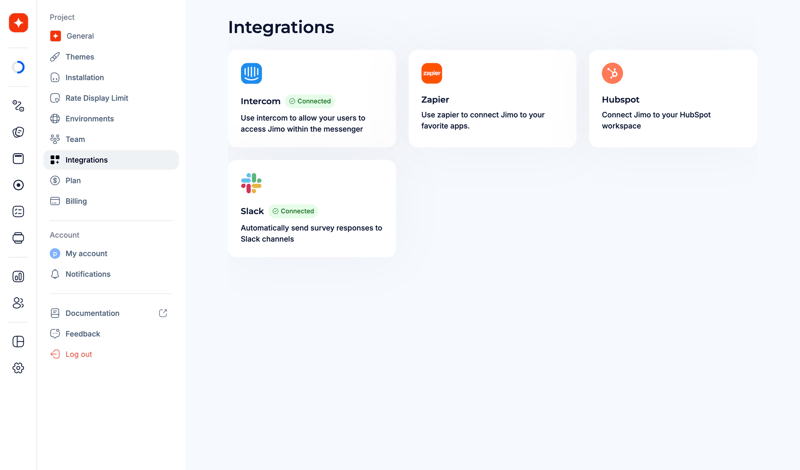This screenshot has height=470, width=800.
Task: Click 'Automatically send survey responses' description
Action: [x=311, y=233]
